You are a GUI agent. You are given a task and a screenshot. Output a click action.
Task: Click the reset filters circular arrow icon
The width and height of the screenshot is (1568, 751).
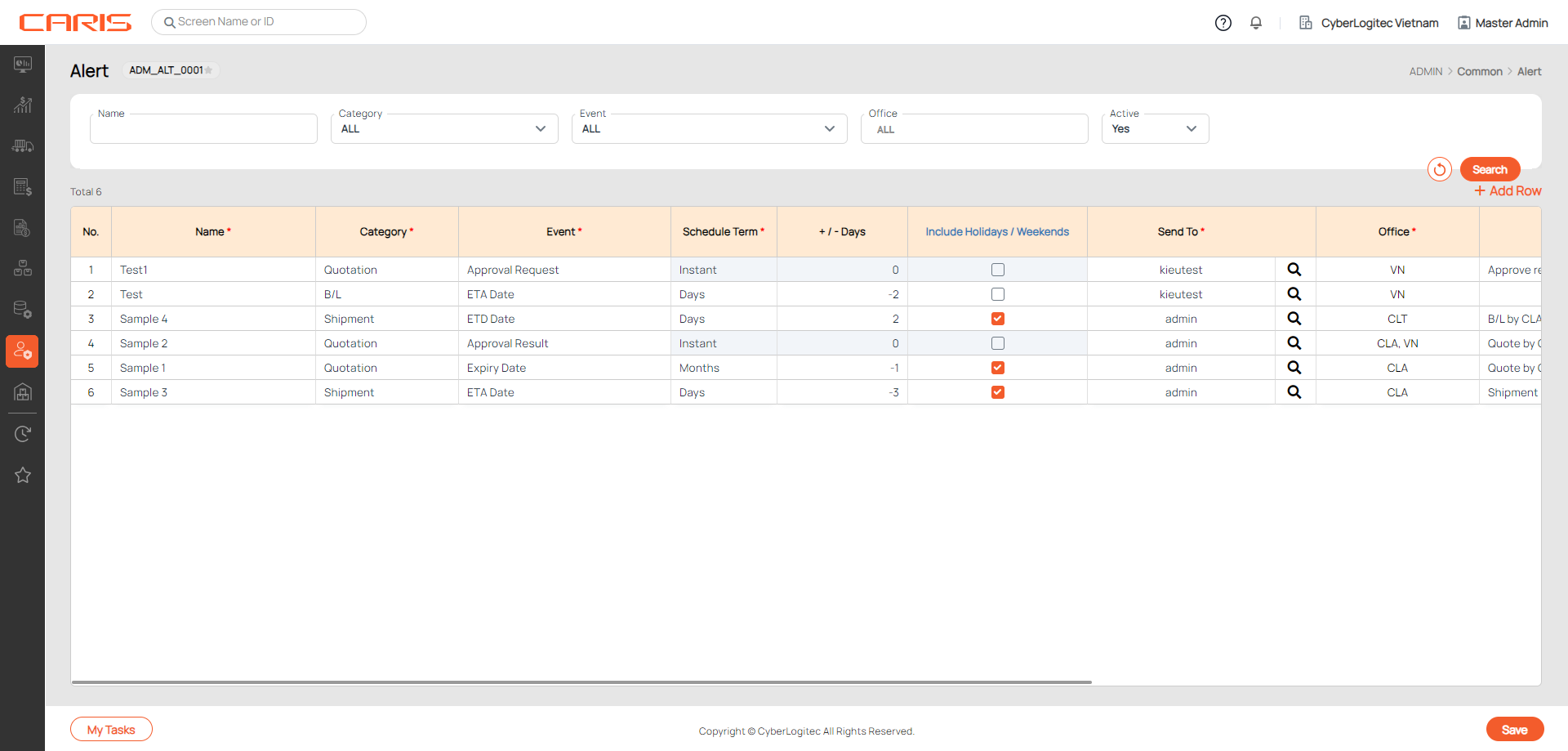1439,169
